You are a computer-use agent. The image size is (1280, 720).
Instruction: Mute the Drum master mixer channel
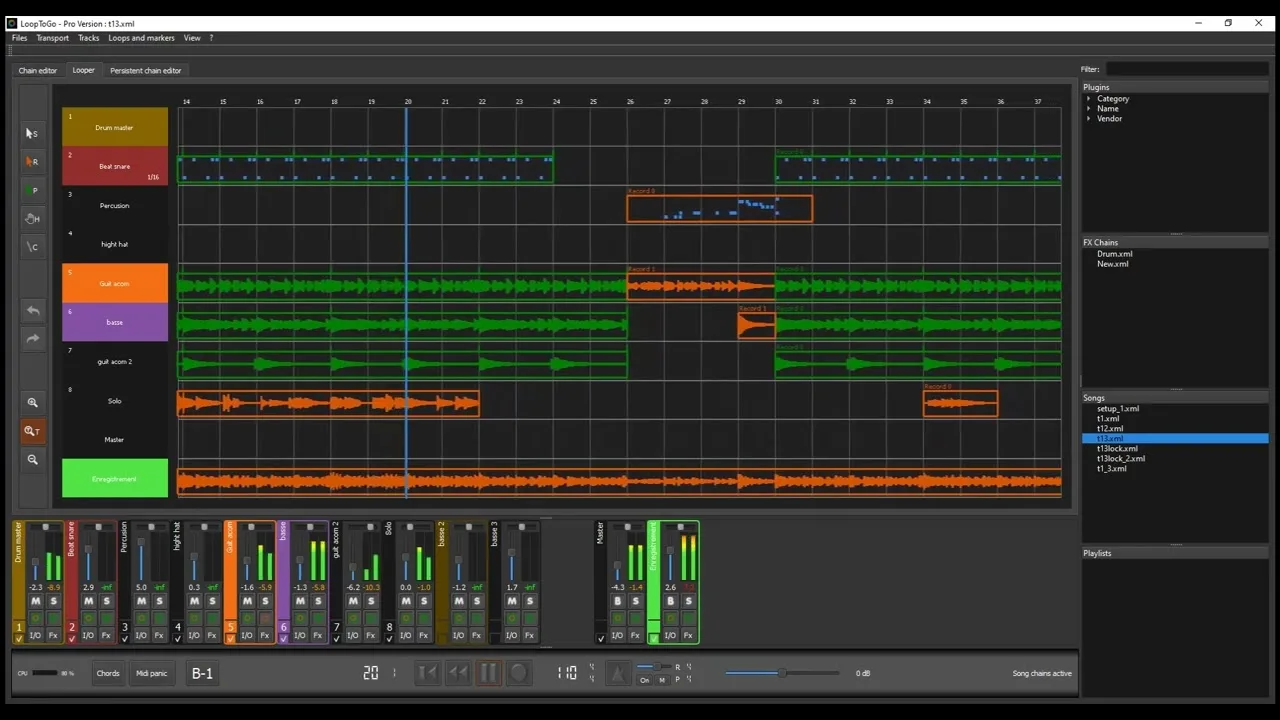click(x=36, y=601)
